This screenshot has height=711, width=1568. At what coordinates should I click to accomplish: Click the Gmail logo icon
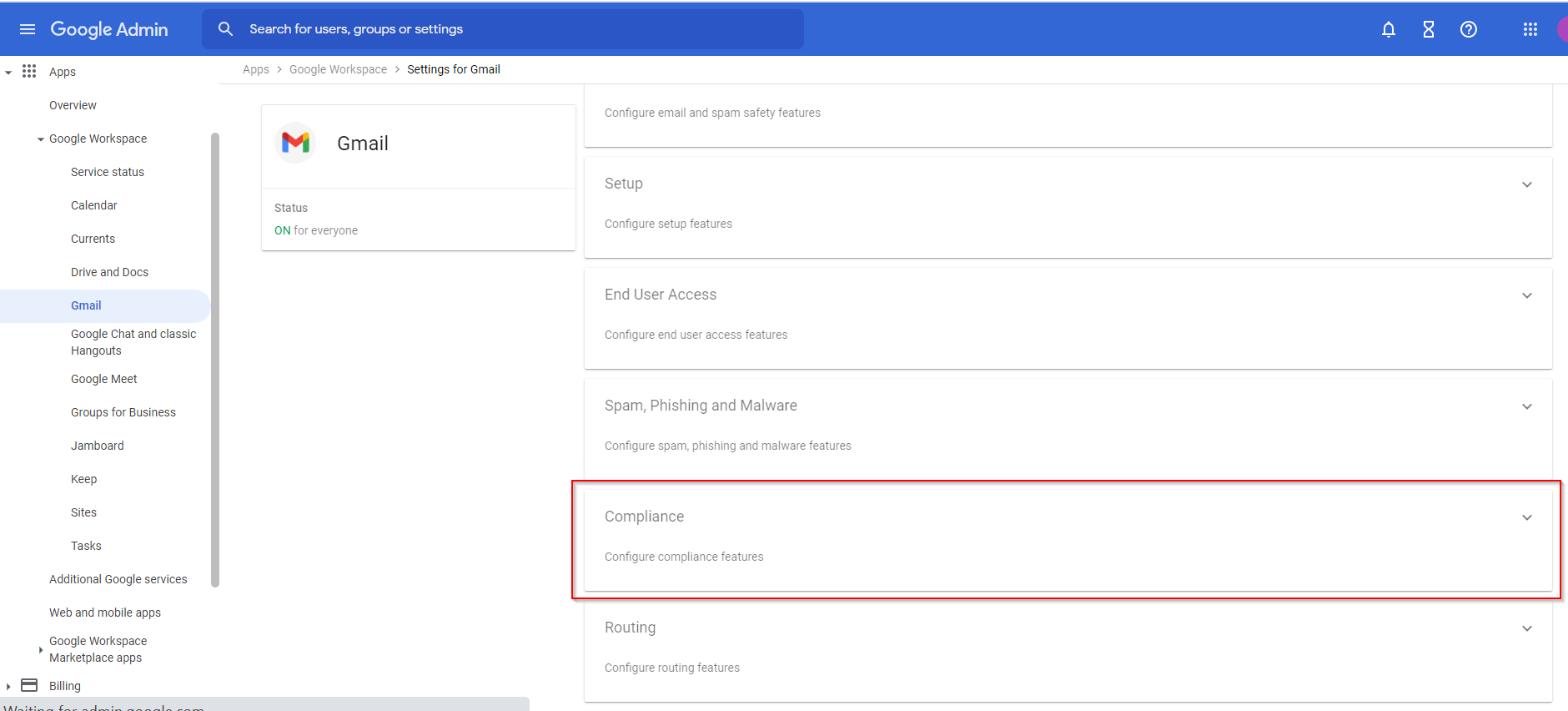[x=295, y=144]
